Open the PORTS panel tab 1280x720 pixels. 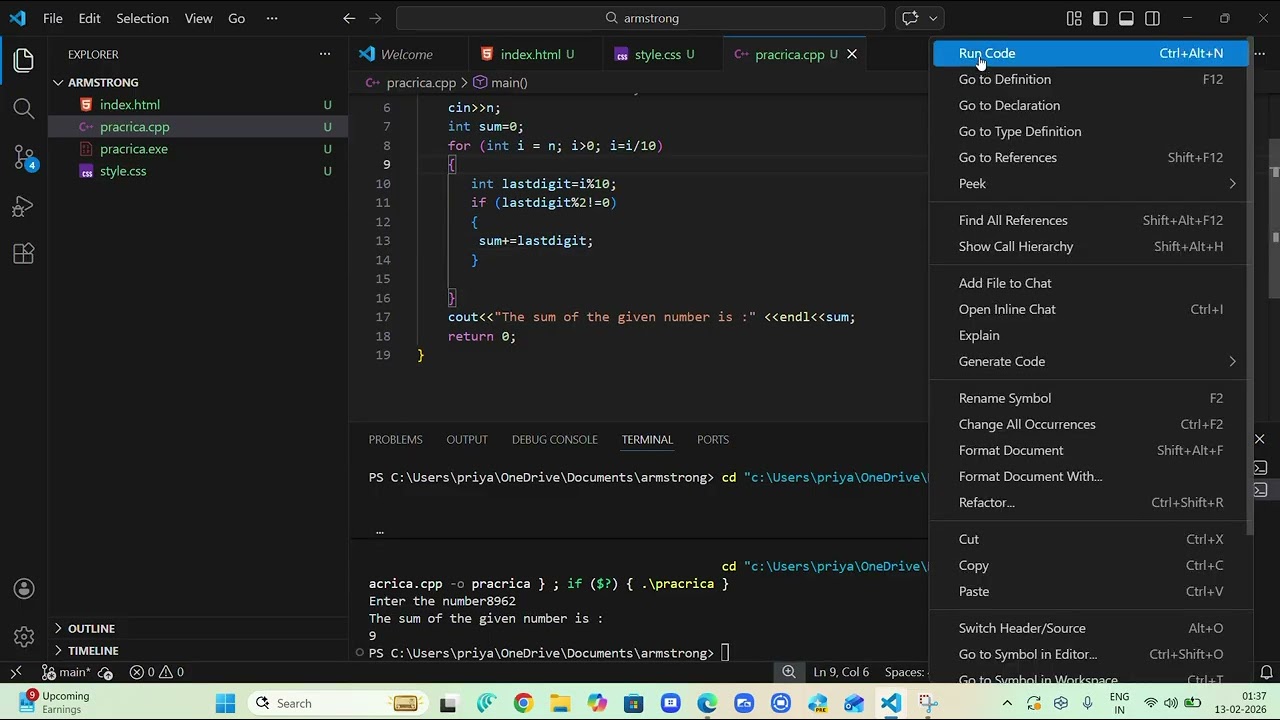click(x=713, y=439)
